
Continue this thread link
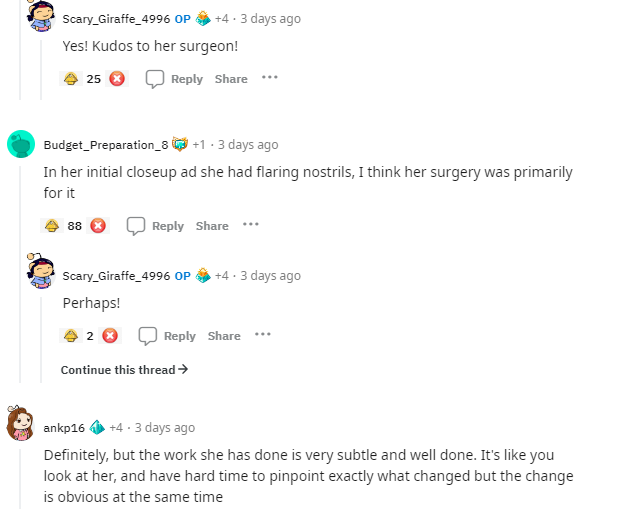click(124, 370)
